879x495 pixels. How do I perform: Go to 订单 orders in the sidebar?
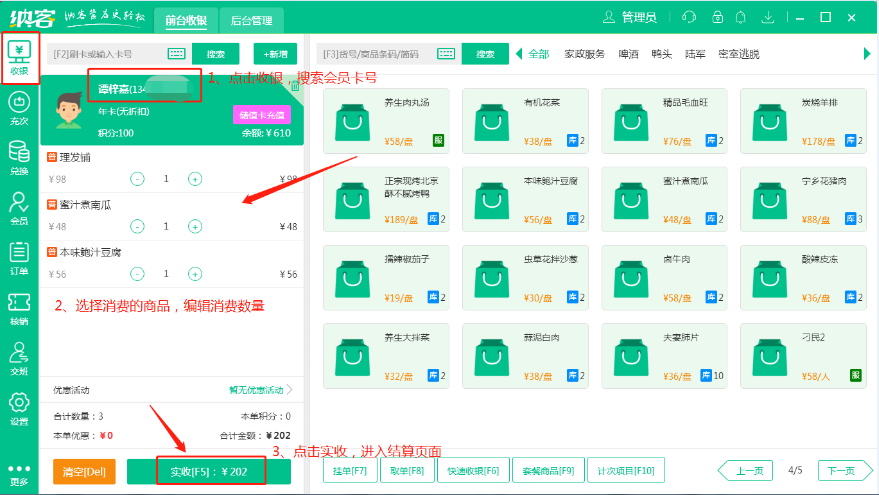[19, 257]
